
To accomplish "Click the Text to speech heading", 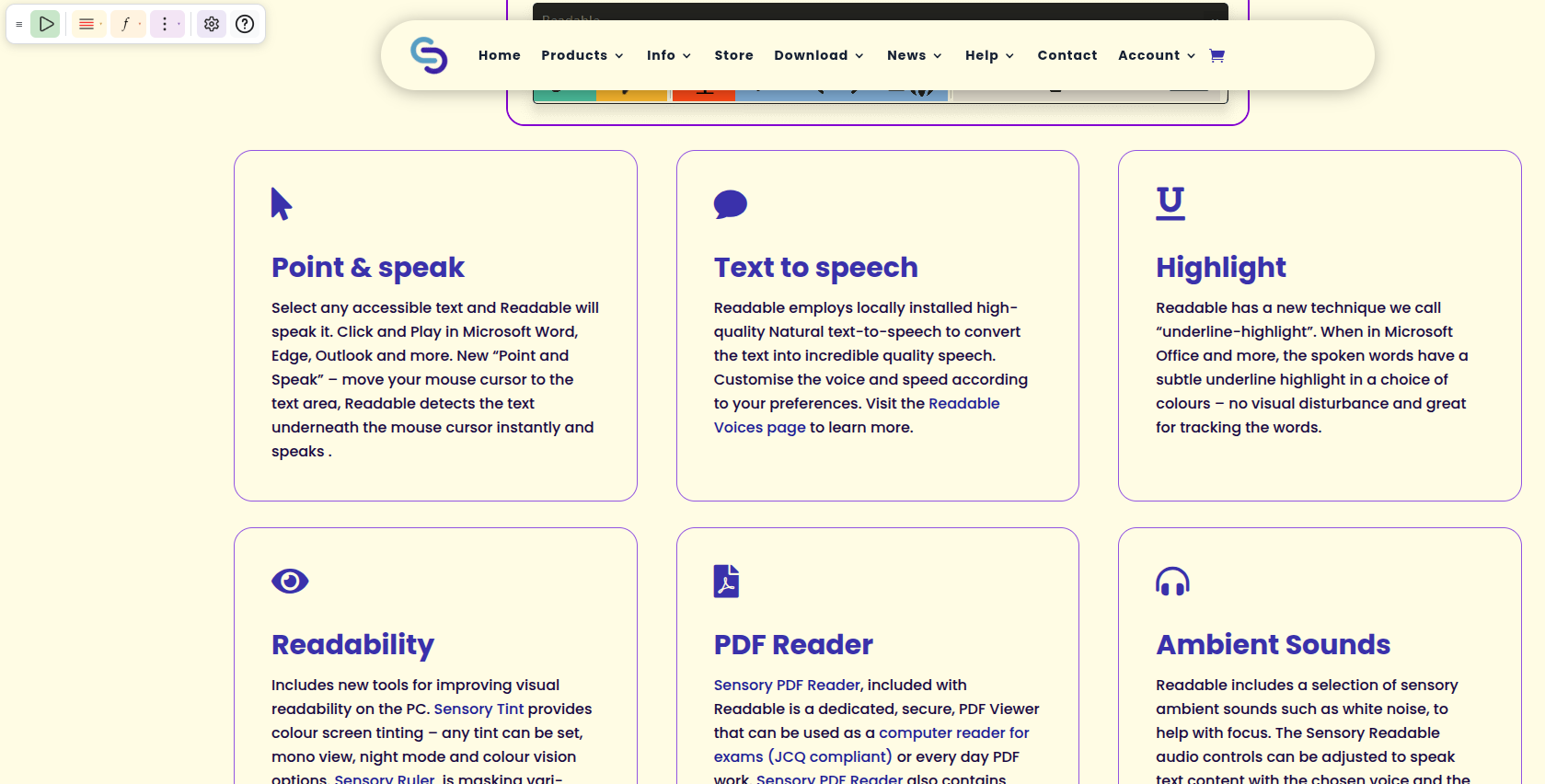I will coord(815,267).
